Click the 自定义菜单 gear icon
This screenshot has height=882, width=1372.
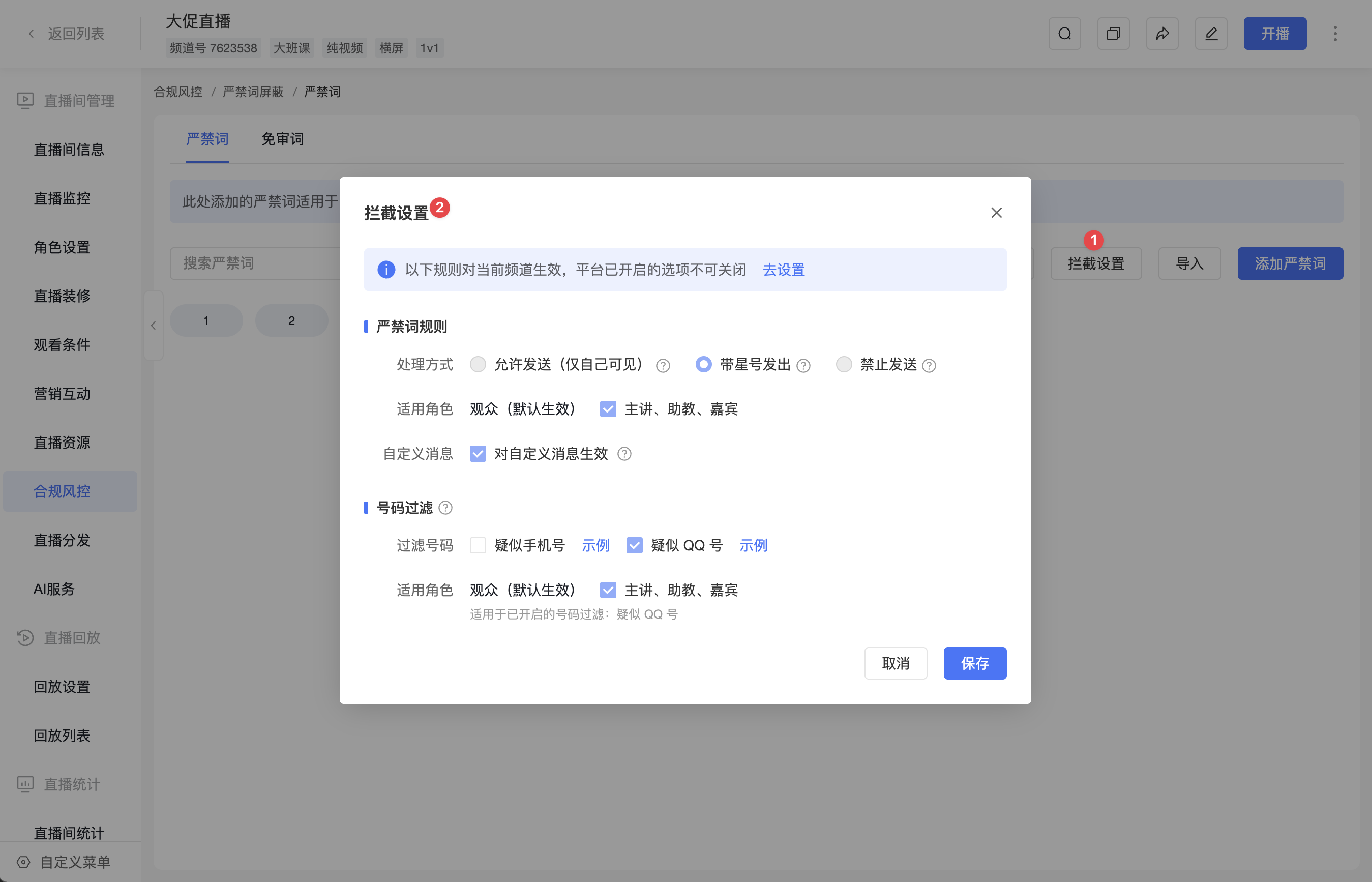pyautogui.click(x=23, y=862)
